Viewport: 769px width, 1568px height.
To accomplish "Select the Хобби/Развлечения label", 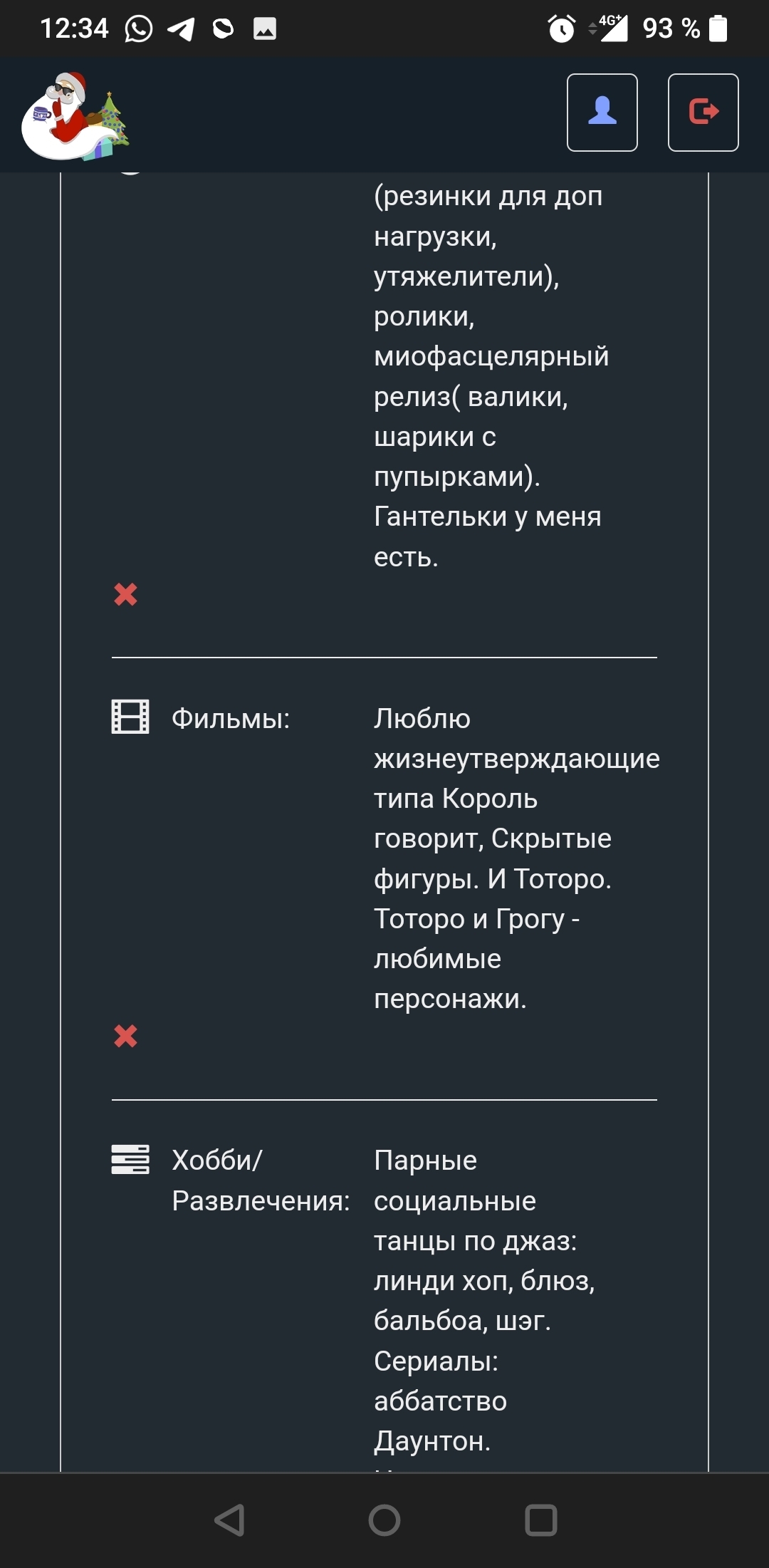I will click(261, 1180).
